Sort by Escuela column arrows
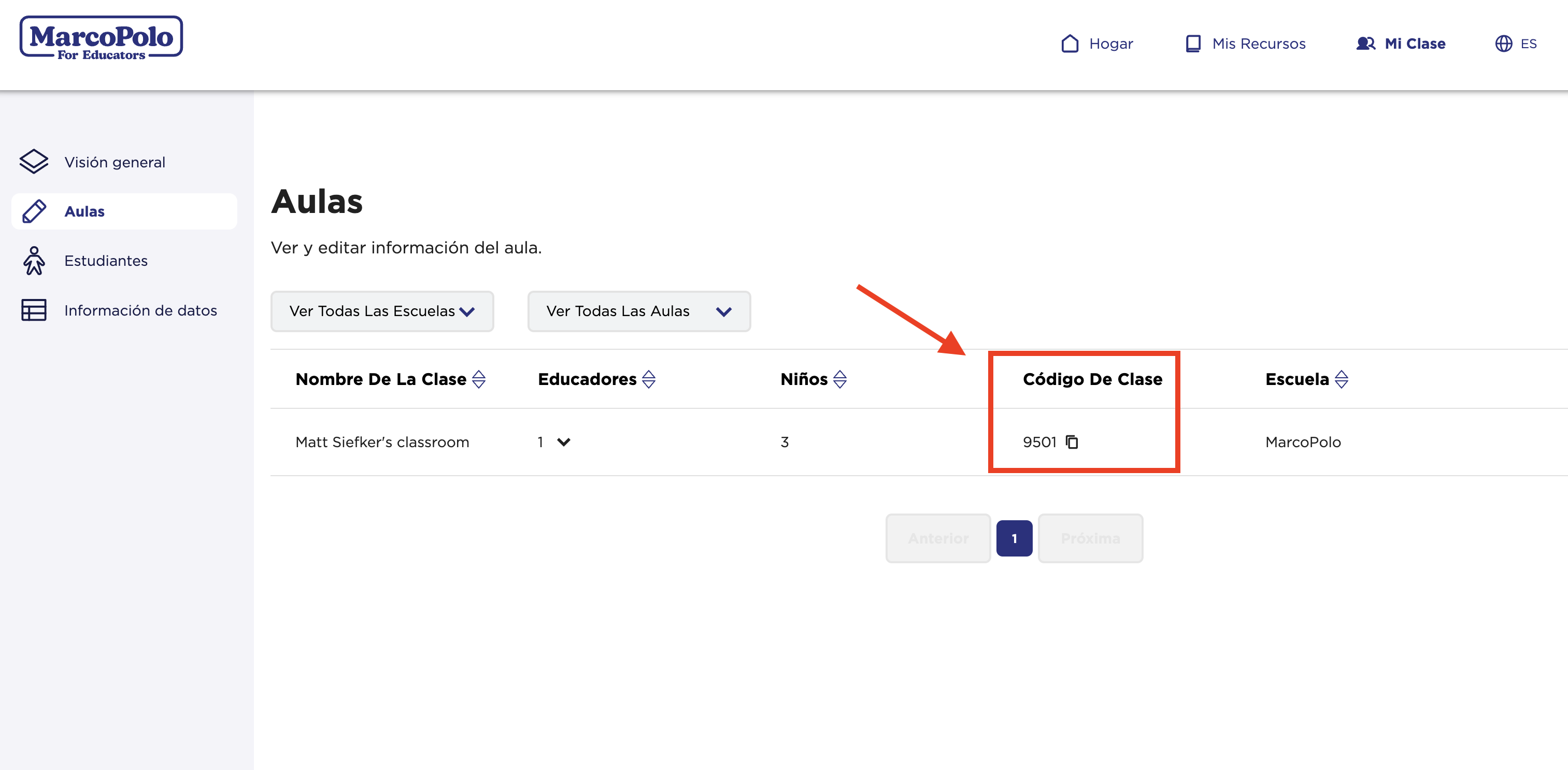The image size is (1568, 770). tap(1342, 379)
